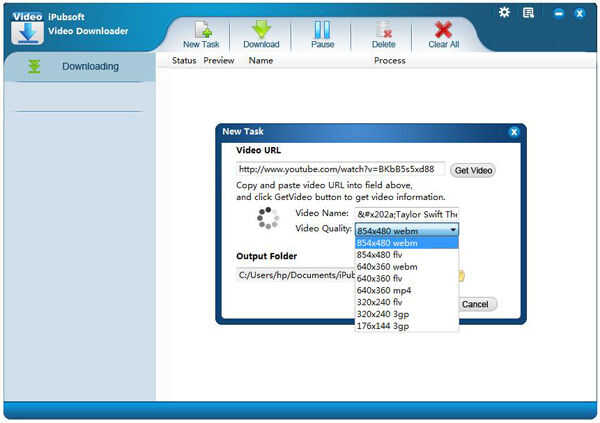Clear all tasks with the red X
The width and height of the screenshot is (600, 423).
pos(443,30)
